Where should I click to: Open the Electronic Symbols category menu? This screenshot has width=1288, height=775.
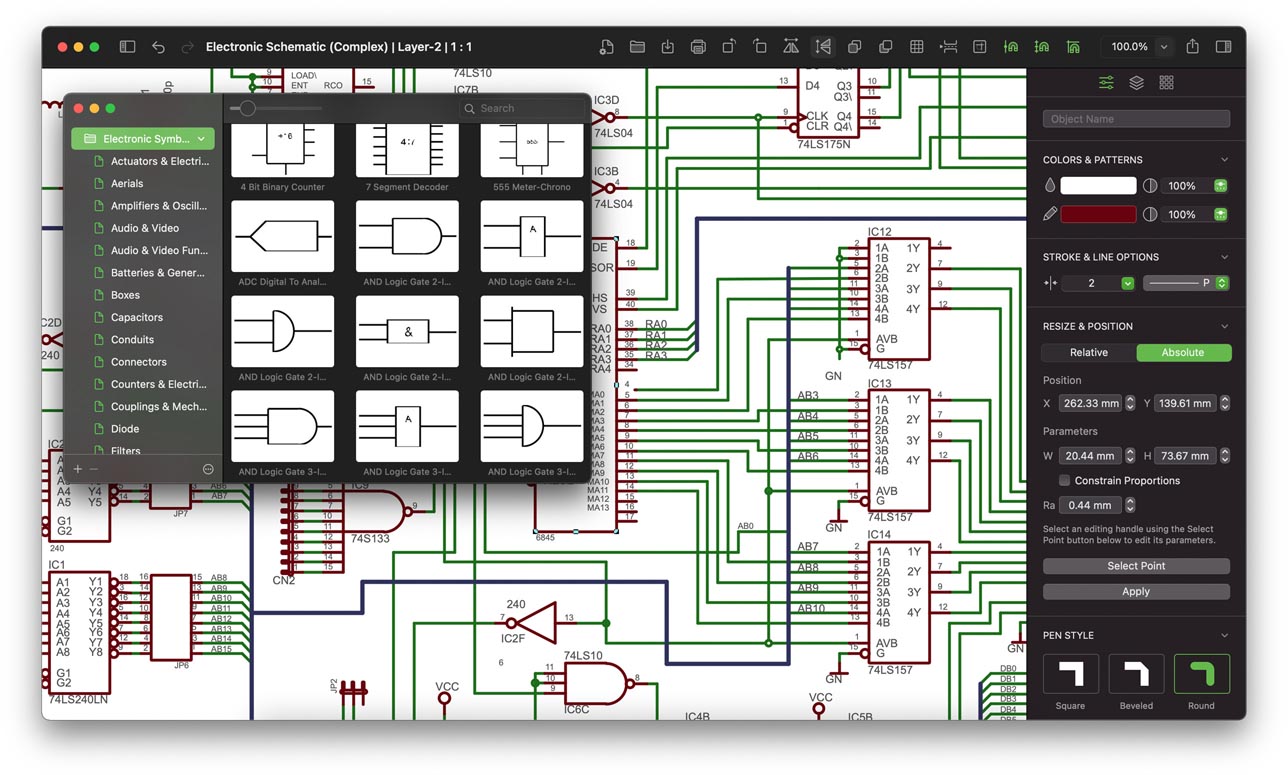[x=142, y=139]
